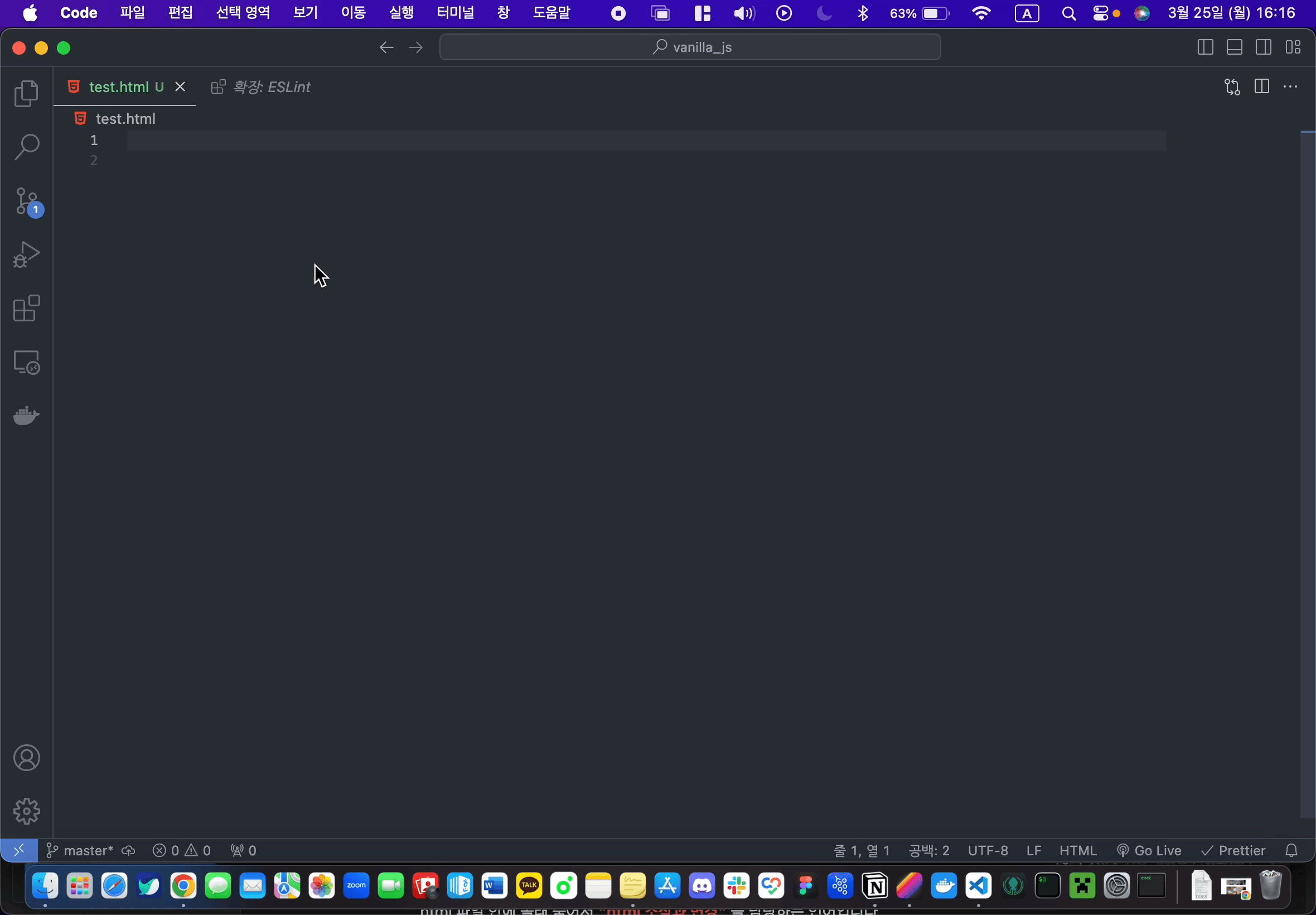This screenshot has height=915, width=1316.
Task: Toggle the bottom panel layout button
Action: [1234, 47]
